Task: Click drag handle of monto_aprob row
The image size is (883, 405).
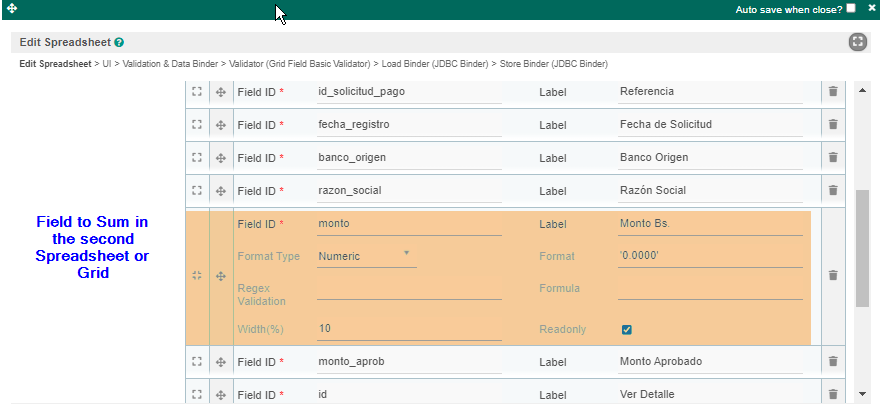Action: click(x=221, y=362)
